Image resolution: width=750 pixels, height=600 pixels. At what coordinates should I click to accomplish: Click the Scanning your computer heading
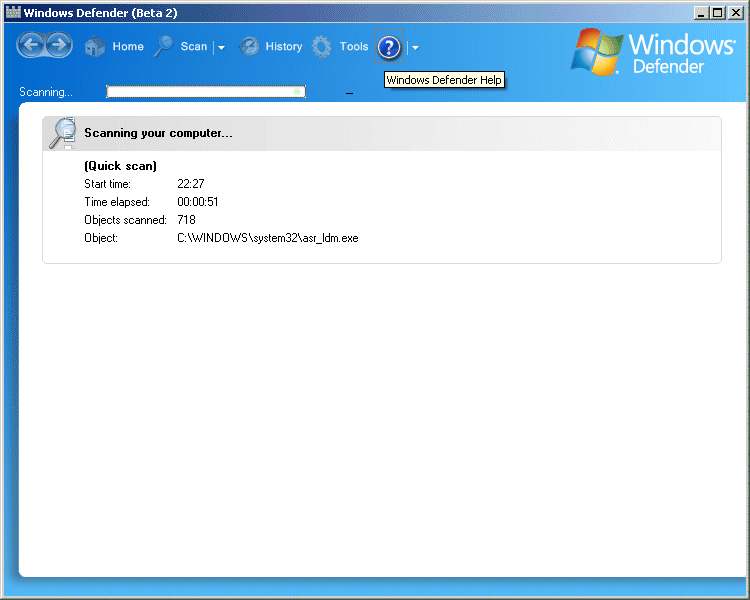coord(158,133)
